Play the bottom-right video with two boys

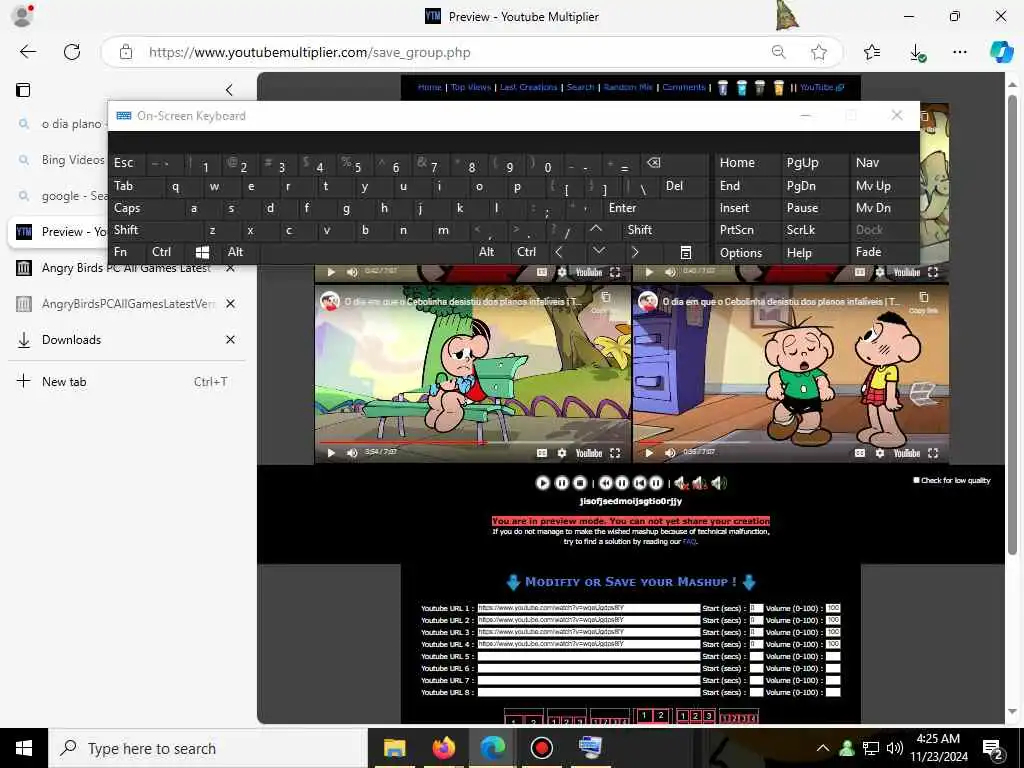point(649,453)
